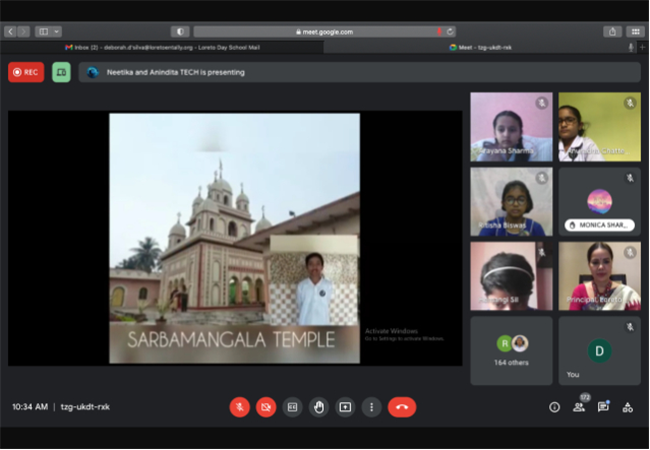Viewport: 650px width, 450px height.
Task: Open the meeting details info icon
Action: (554, 407)
